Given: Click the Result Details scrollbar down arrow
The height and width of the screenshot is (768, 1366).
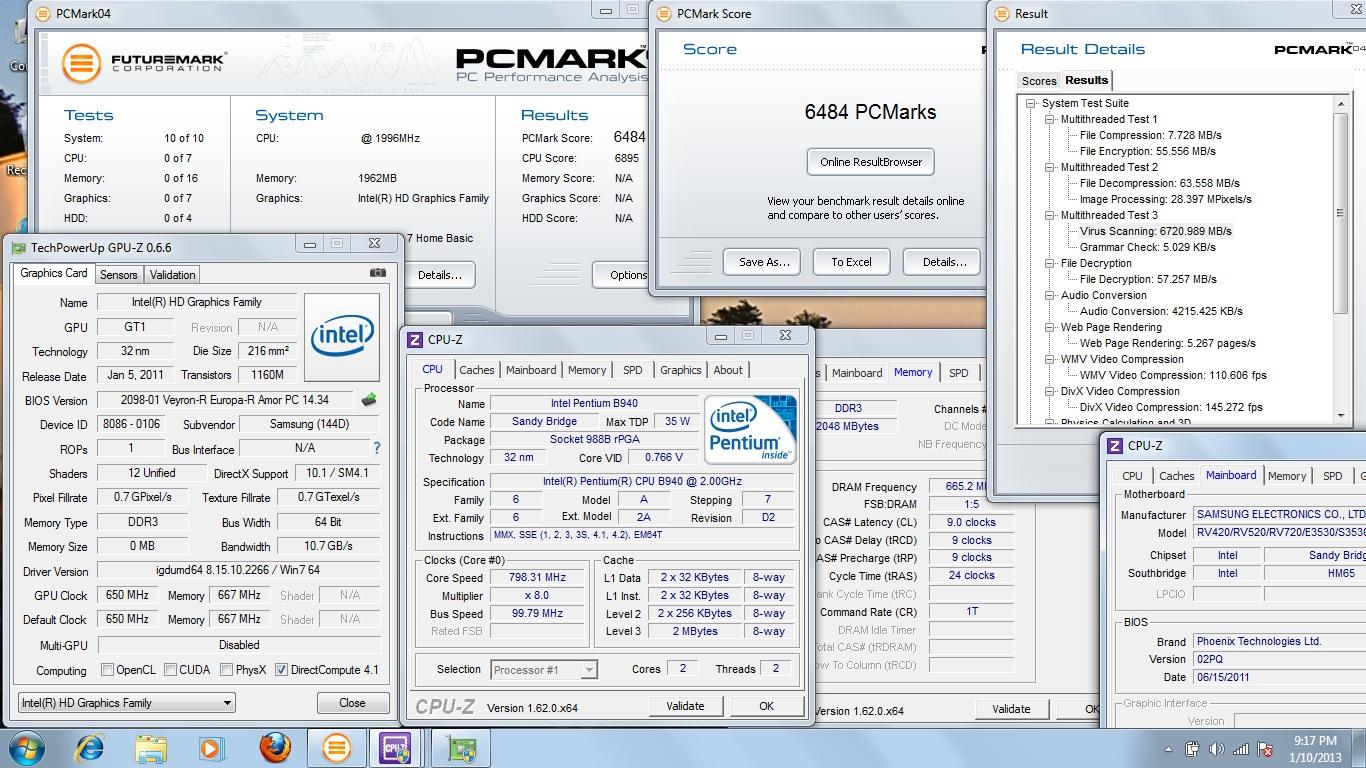Looking at the screenshot, I should click(x=1342, y=415).
